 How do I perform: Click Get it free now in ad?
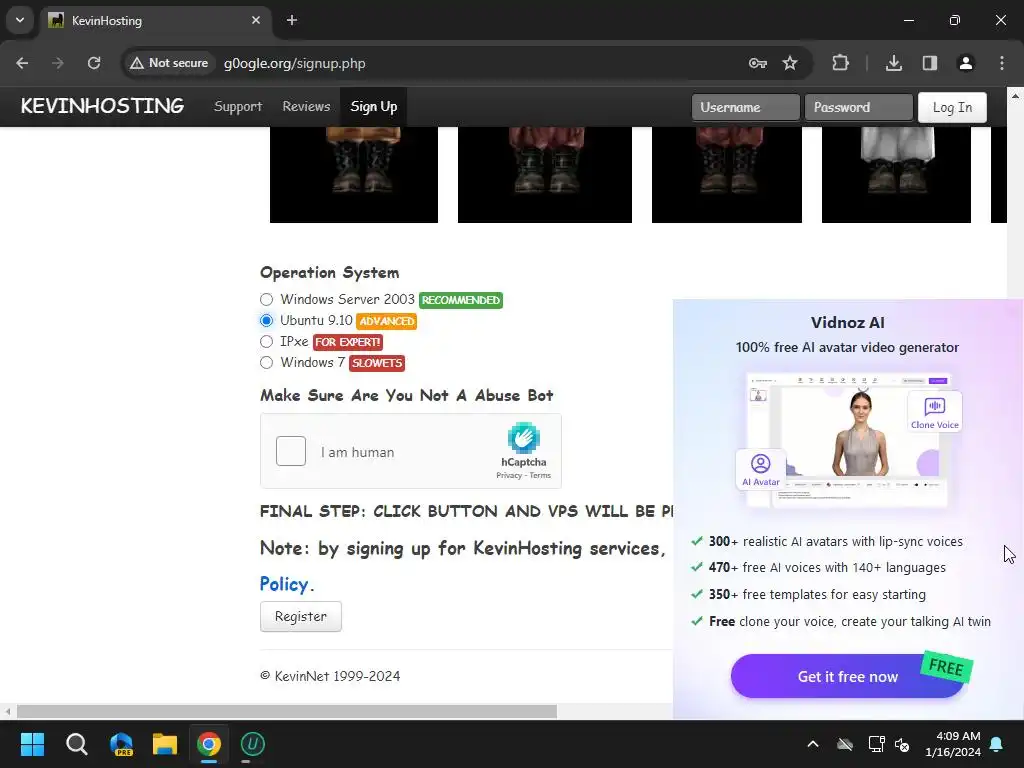tap(848, 676)
